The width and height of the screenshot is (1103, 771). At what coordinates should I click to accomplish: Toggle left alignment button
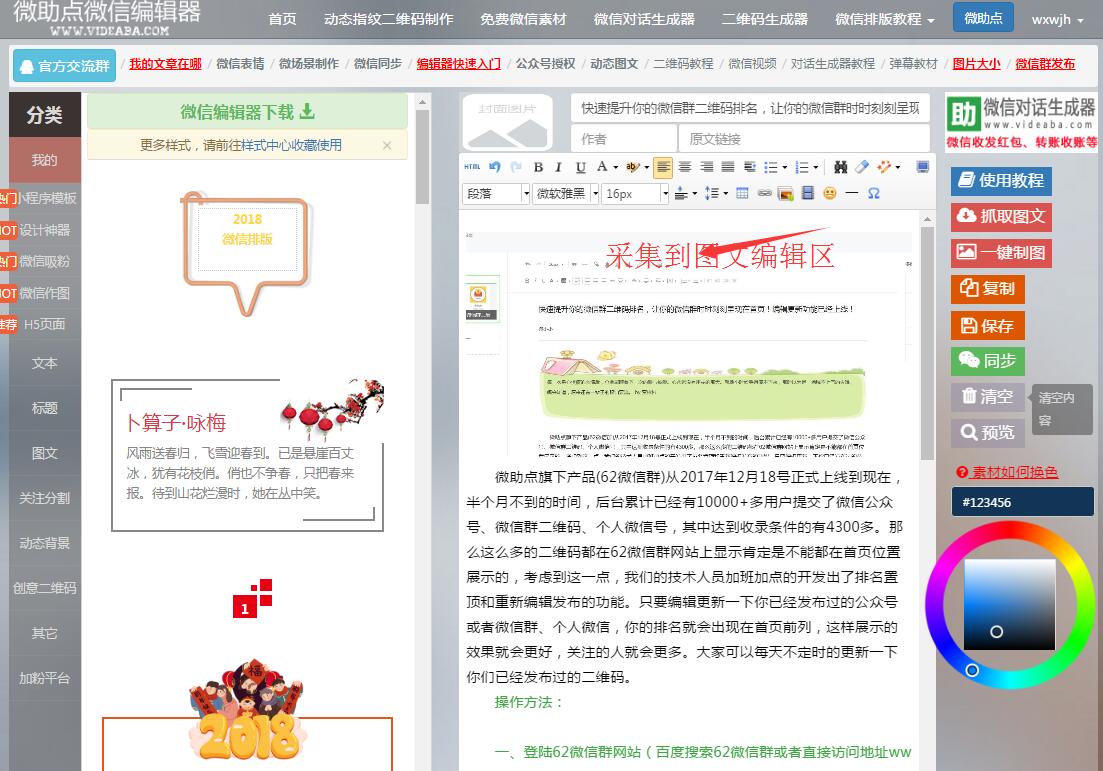663,167
